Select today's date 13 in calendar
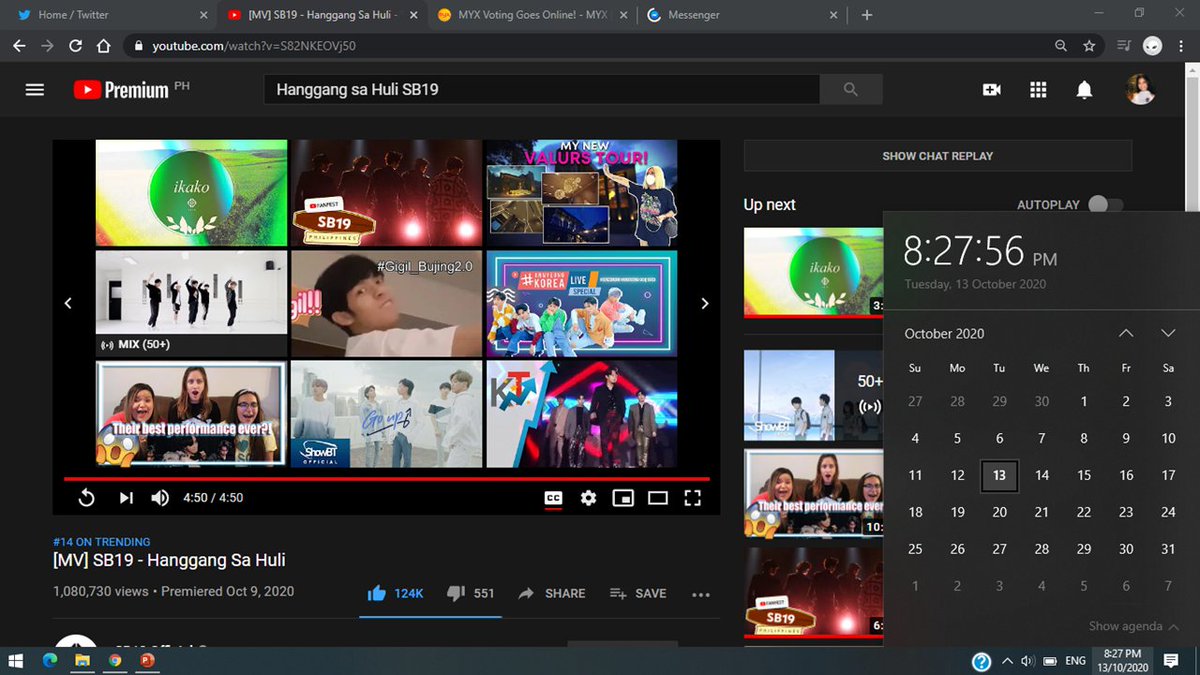Viewport: 1200px width, 675px height. click(1000, 476)
